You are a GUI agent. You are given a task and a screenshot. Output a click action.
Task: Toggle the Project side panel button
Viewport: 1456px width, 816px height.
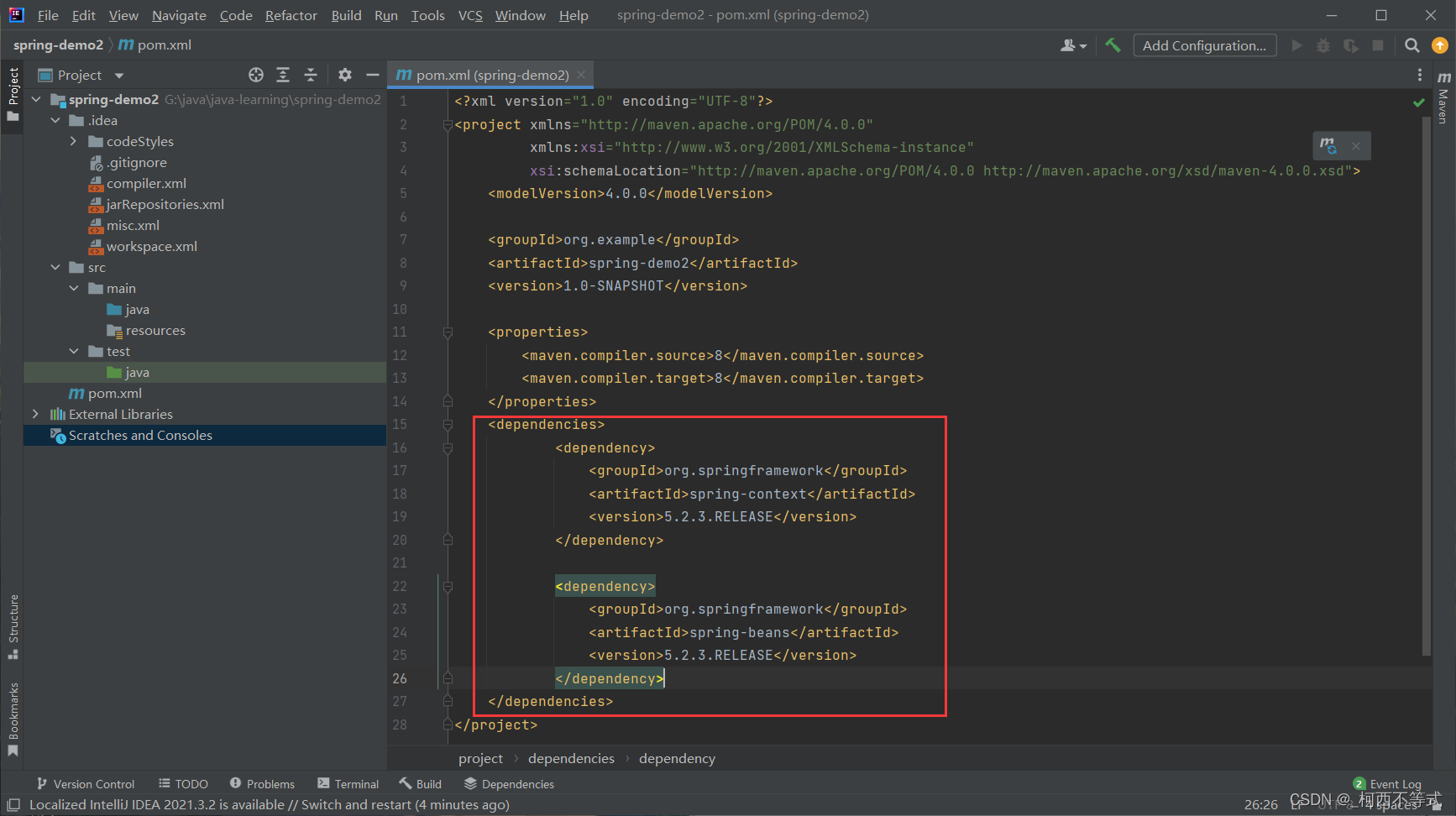pyautogui.click(x=13, y=94)
